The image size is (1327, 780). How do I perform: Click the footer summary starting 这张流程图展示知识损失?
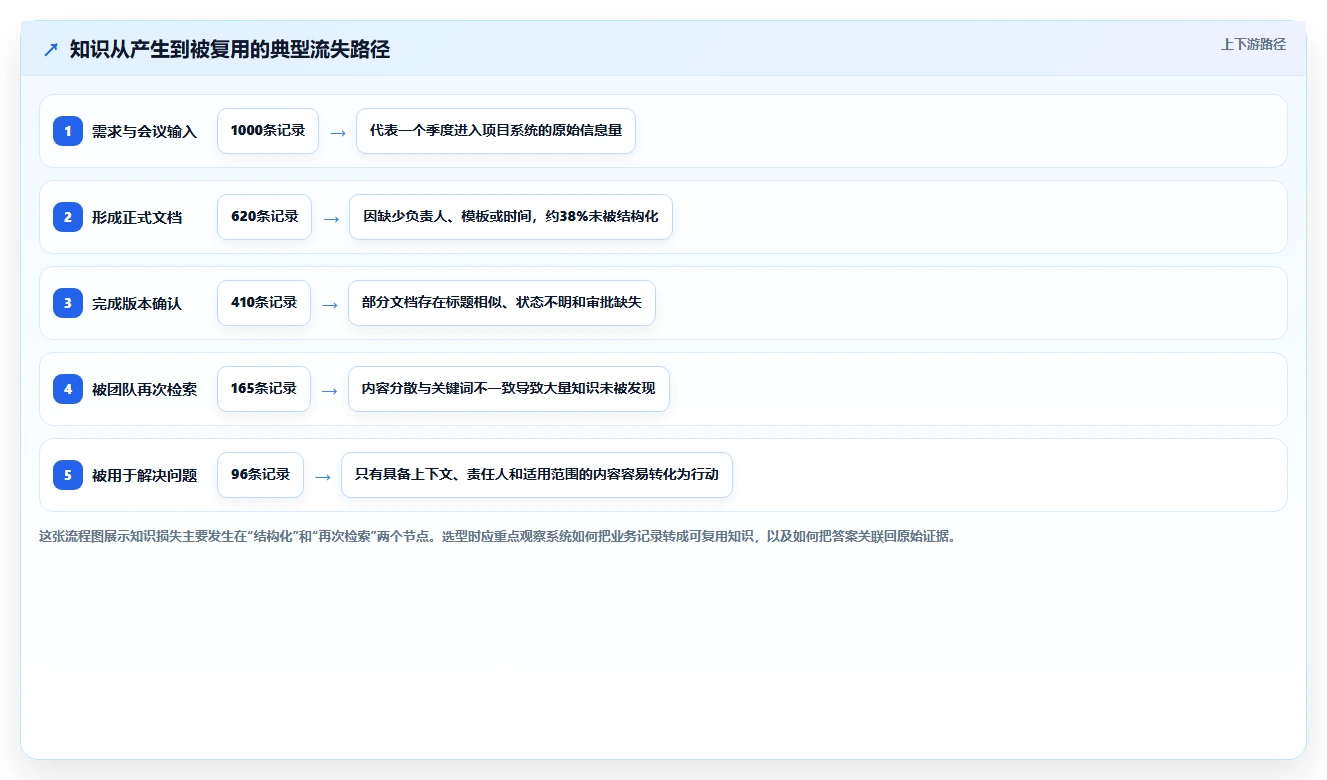(497, 536)
